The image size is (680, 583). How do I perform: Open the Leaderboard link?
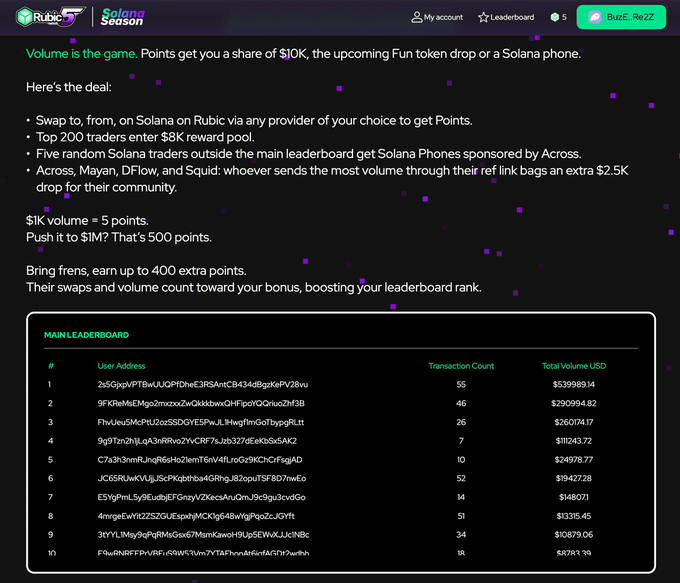coord(506,17)
